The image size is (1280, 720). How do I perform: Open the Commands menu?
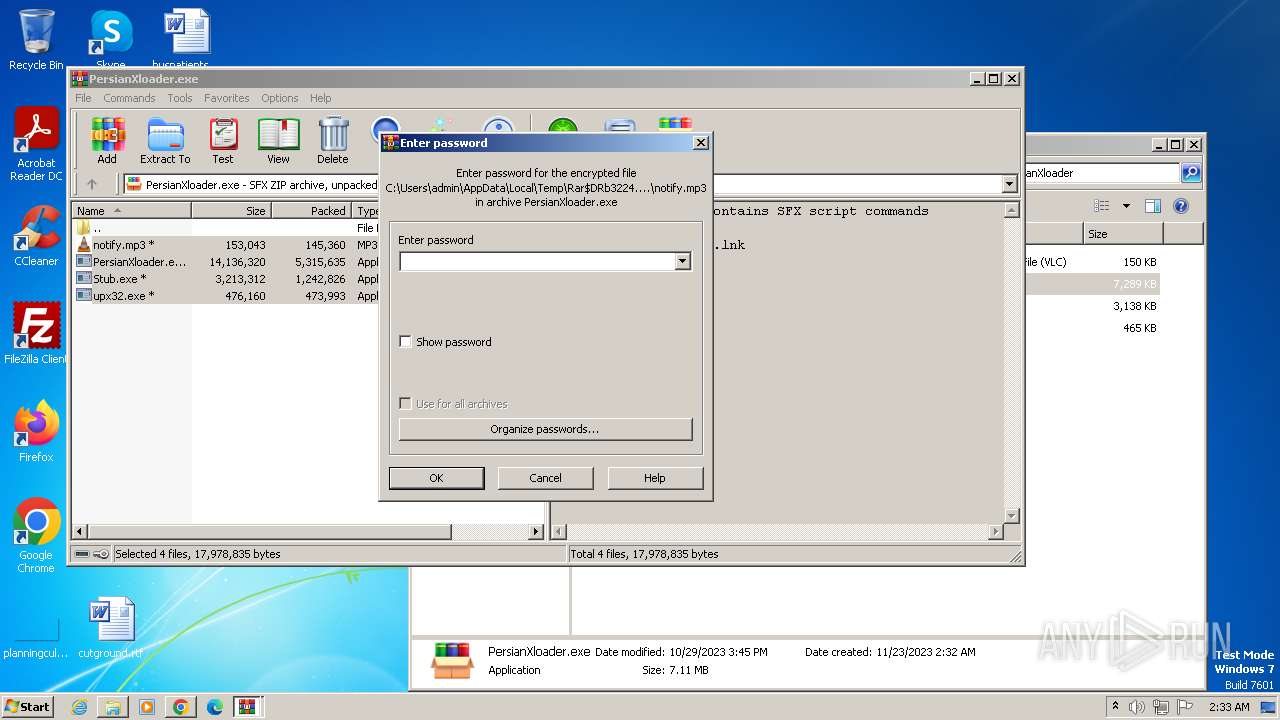coord(129,98)
